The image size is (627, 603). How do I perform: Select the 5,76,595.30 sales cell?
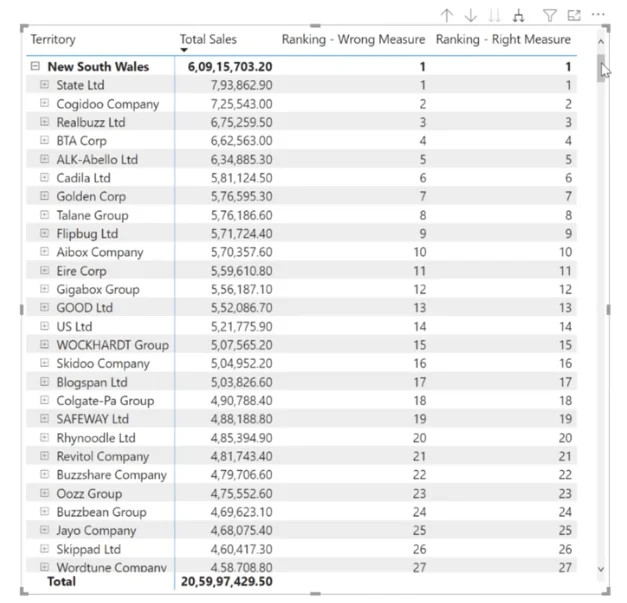point(242,196)
